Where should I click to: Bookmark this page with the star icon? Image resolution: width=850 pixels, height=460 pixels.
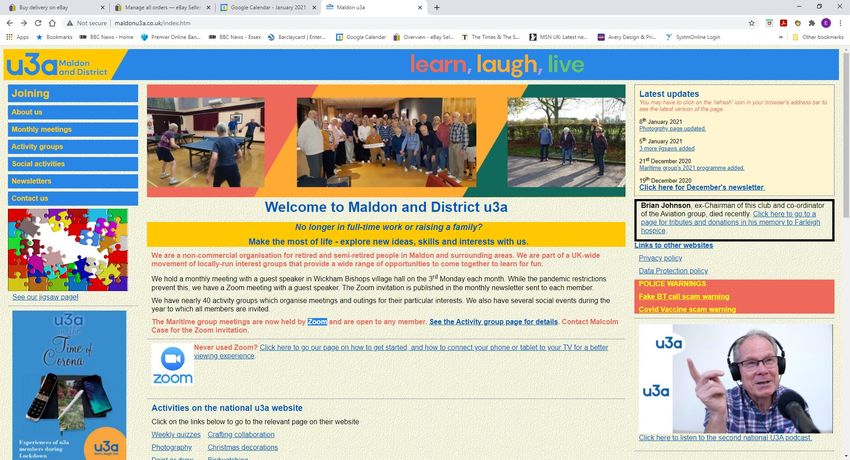(x=751, y=23)
